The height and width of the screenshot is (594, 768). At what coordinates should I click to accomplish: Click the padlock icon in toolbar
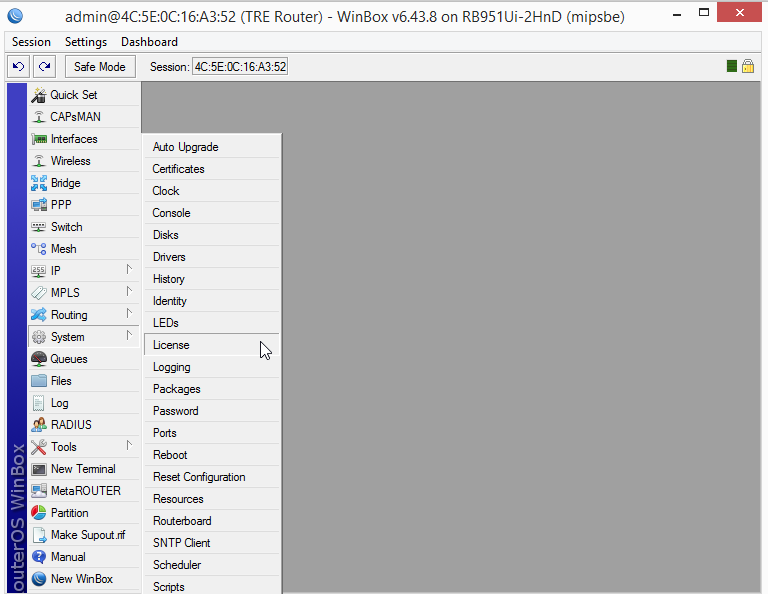point(748,66)
